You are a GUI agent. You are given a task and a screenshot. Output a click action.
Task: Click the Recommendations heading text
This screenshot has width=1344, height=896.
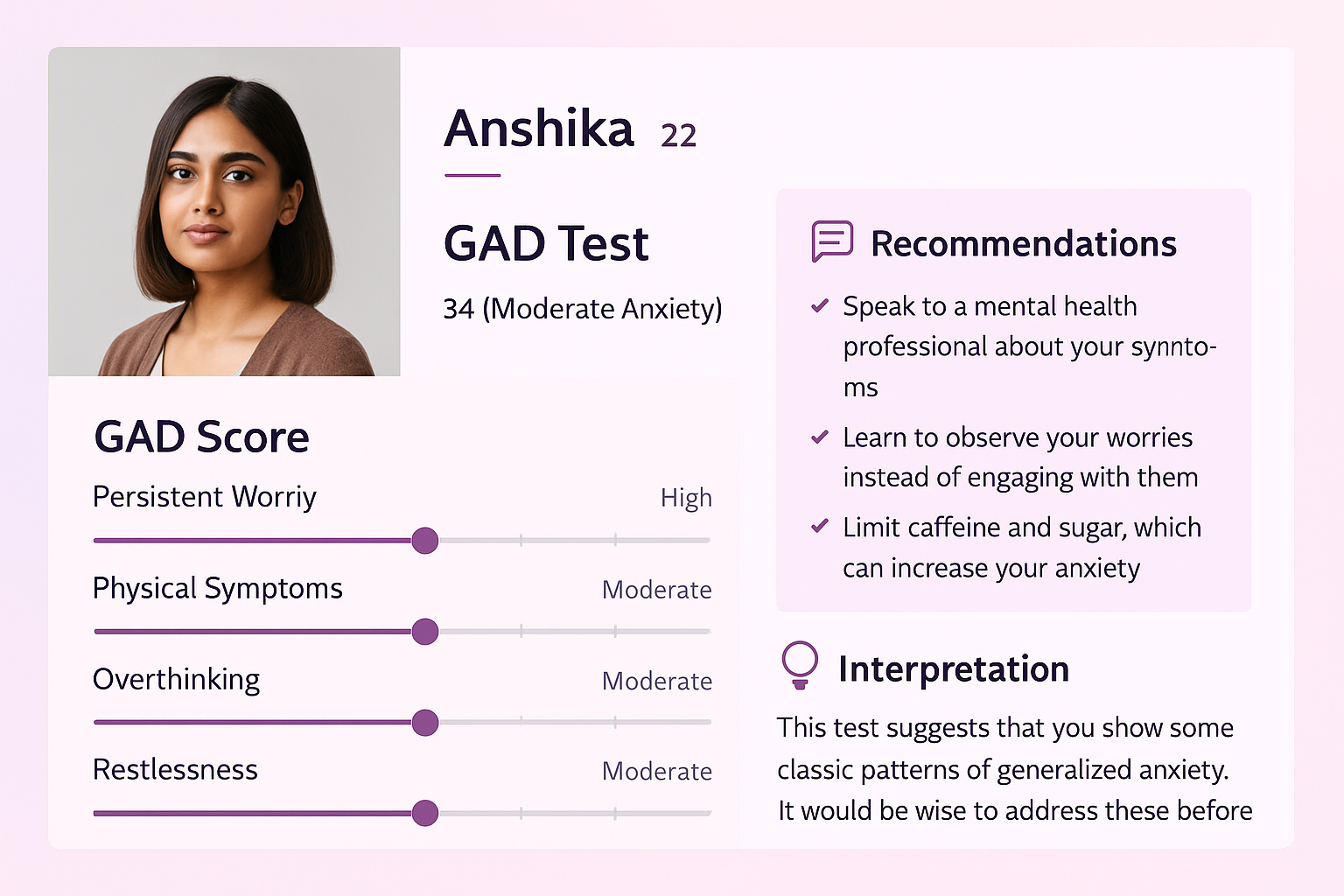(x=1023, y=244)
